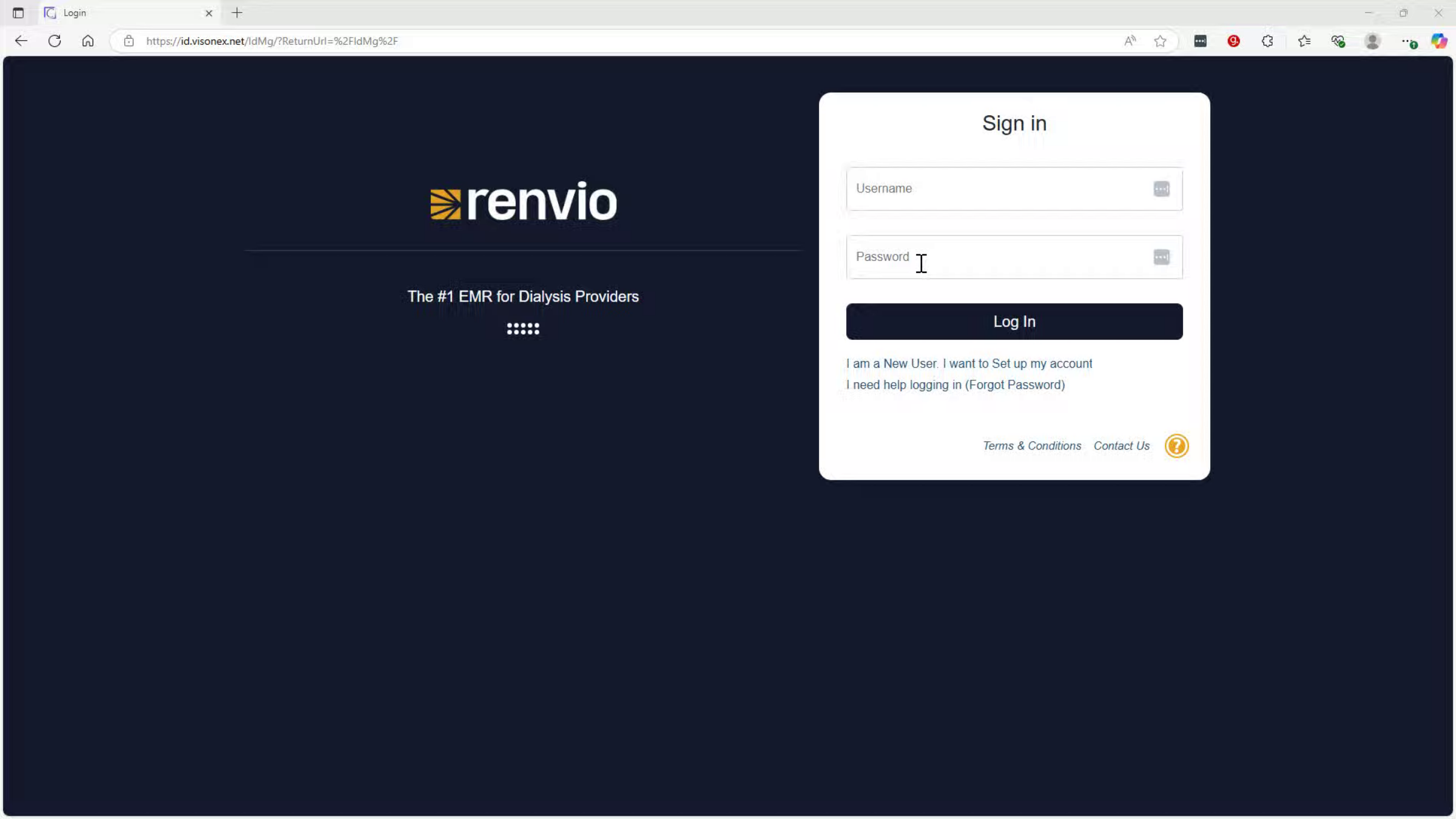Open the user profile avatar
The height and width of the screenshot is (819, 1456).
pos(1372,41)
